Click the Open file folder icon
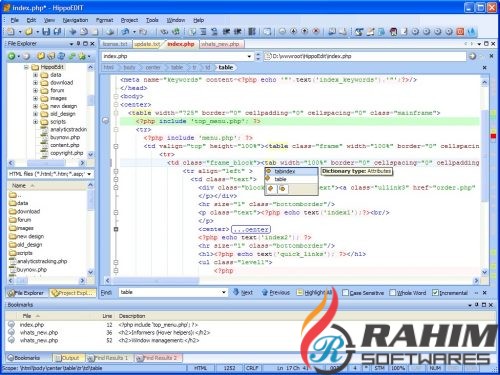Image resolution: width=500 pixels, height=375 pixels. coord(29,32)
